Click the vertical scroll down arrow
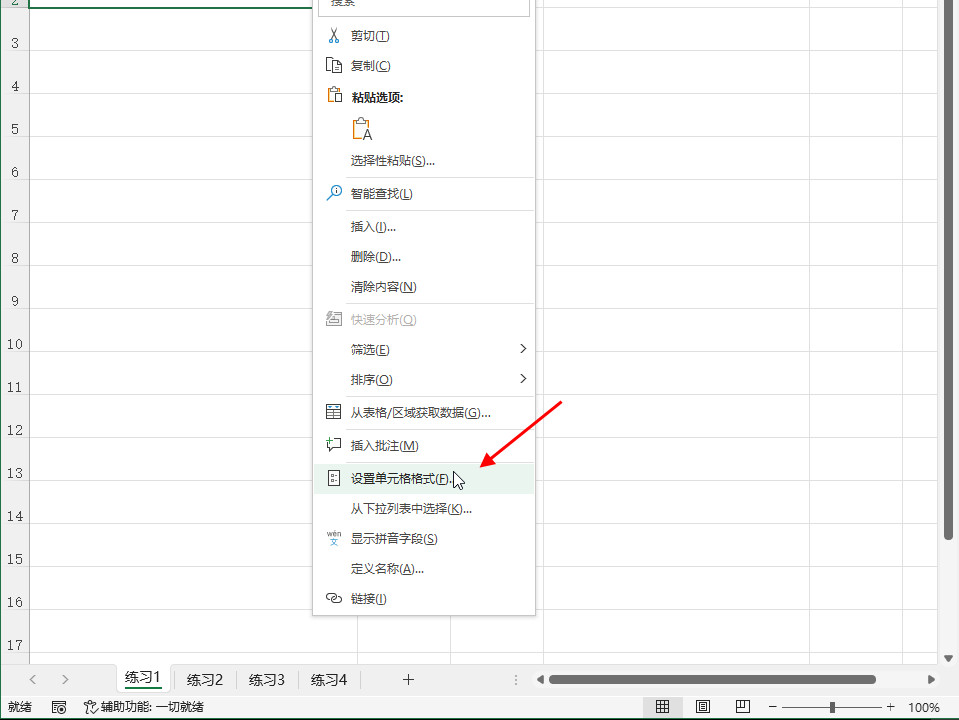959x720 pixels. pyautogui.click(x=948, y=658)
